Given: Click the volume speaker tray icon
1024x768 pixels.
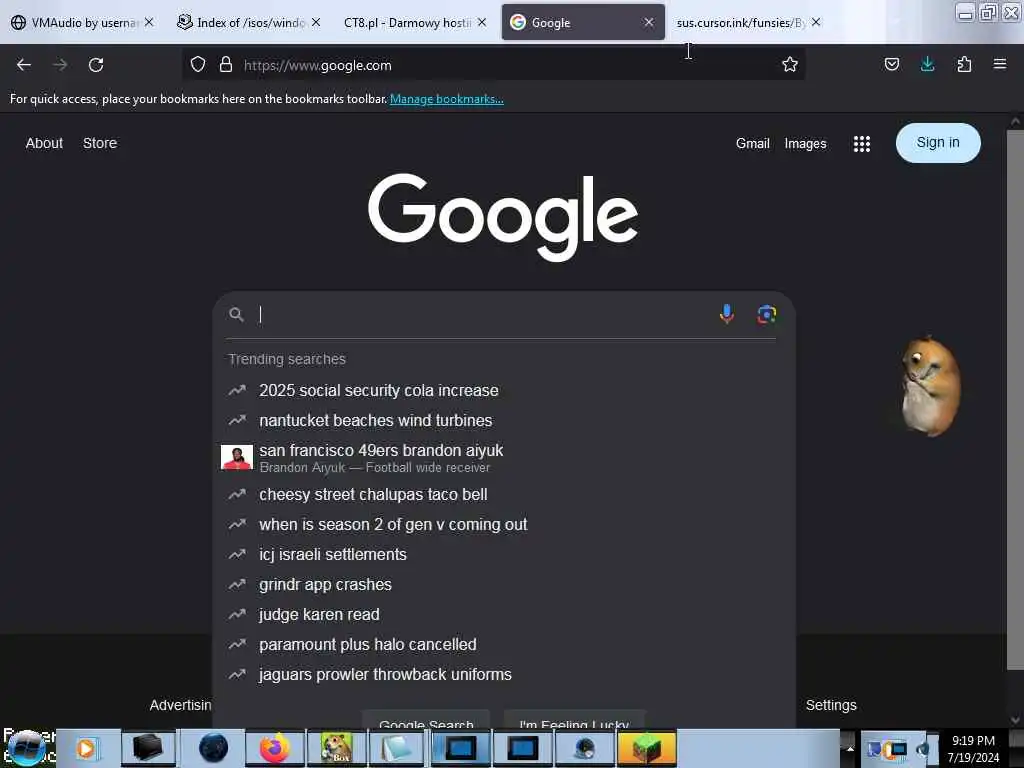Looking at the screenshot, I should point(923,748).
